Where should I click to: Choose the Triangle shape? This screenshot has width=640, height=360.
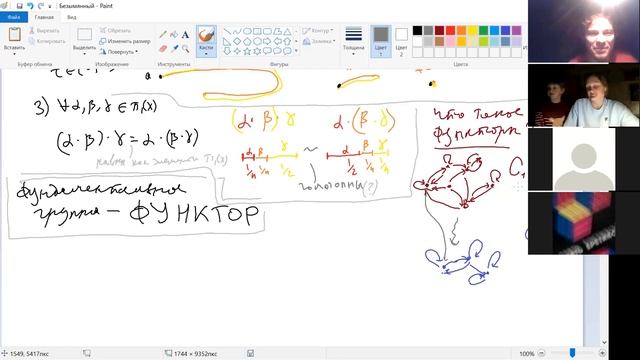pos(287,31)
